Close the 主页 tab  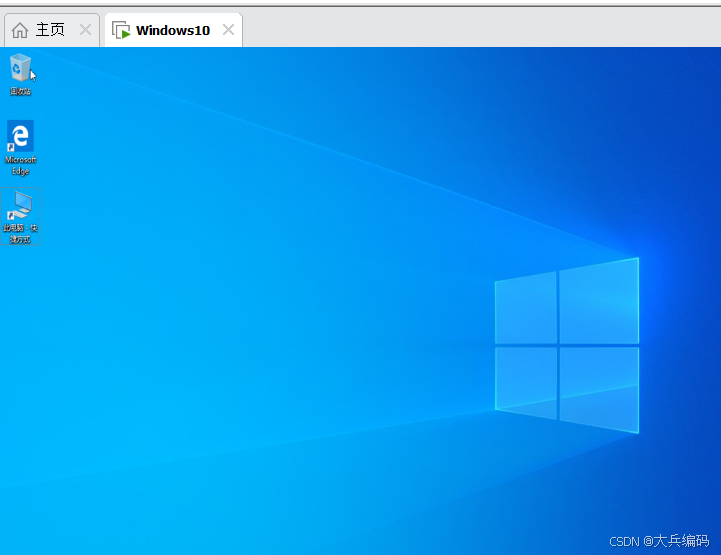coord(85,30)
